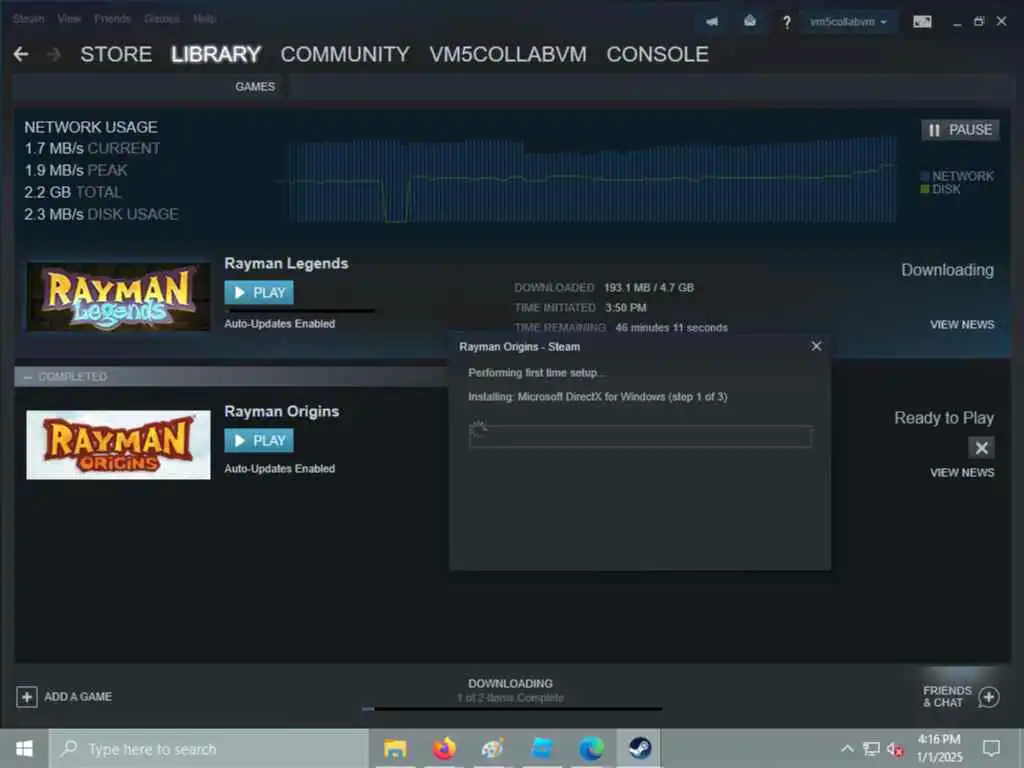Open the Rayman Origins game thumbnail
The image size is (1024, 768).
click(118, 445)
